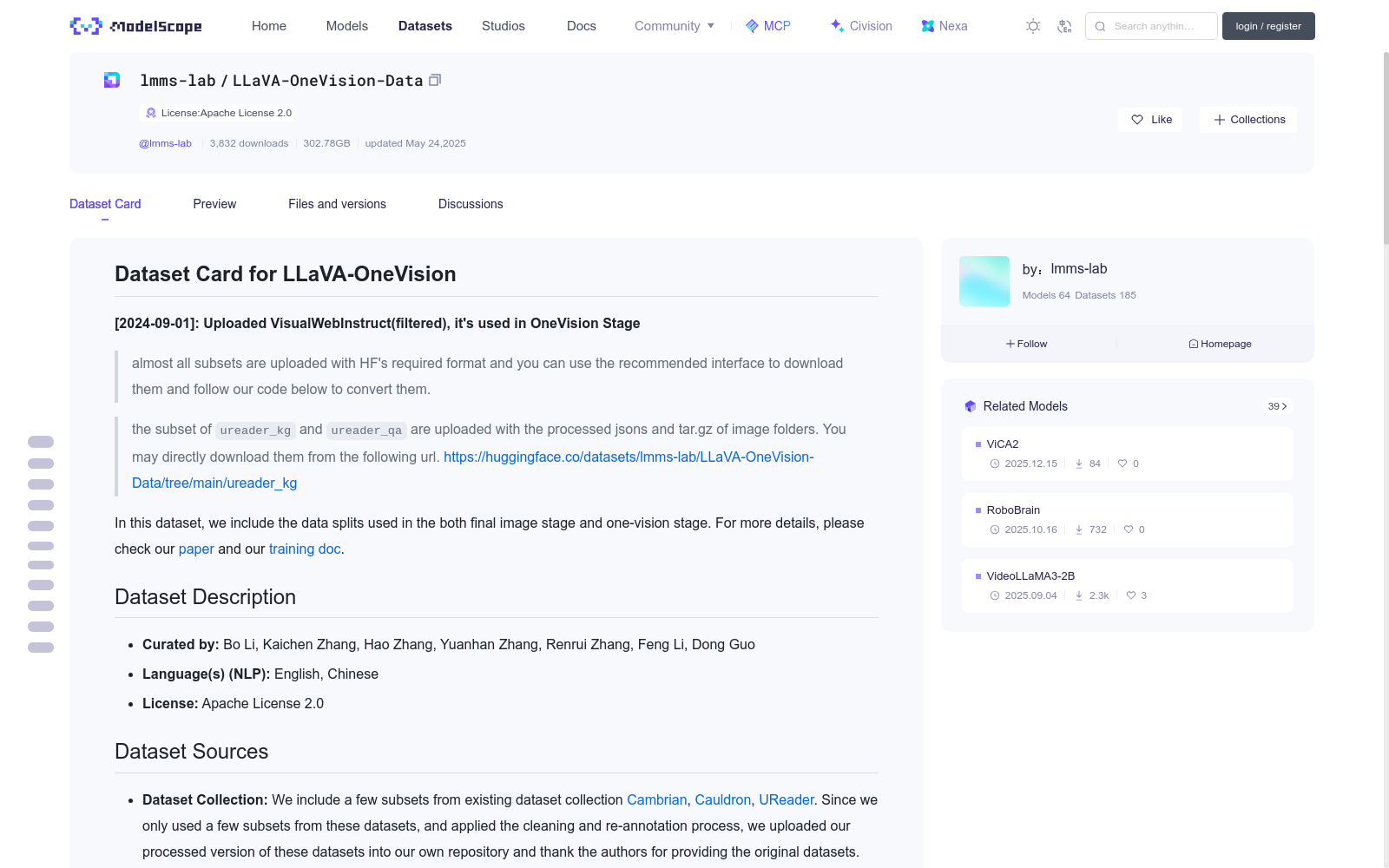Click the ModelScope logo
Viewport: 1389px width, 868px height.
click(x=135, y=26)
